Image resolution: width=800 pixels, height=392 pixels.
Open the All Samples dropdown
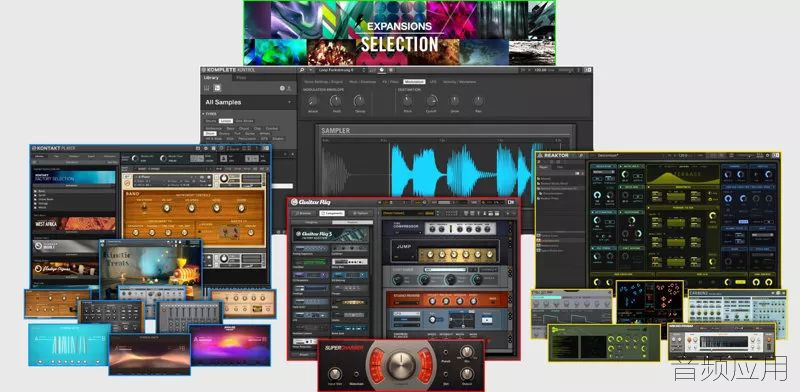[248, 102]
